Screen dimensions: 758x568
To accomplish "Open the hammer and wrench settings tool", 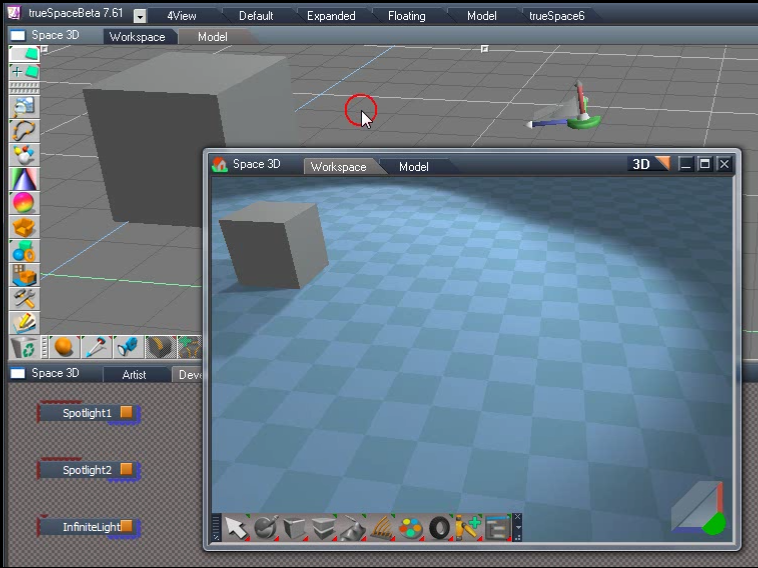I will (x=24, y=299).
